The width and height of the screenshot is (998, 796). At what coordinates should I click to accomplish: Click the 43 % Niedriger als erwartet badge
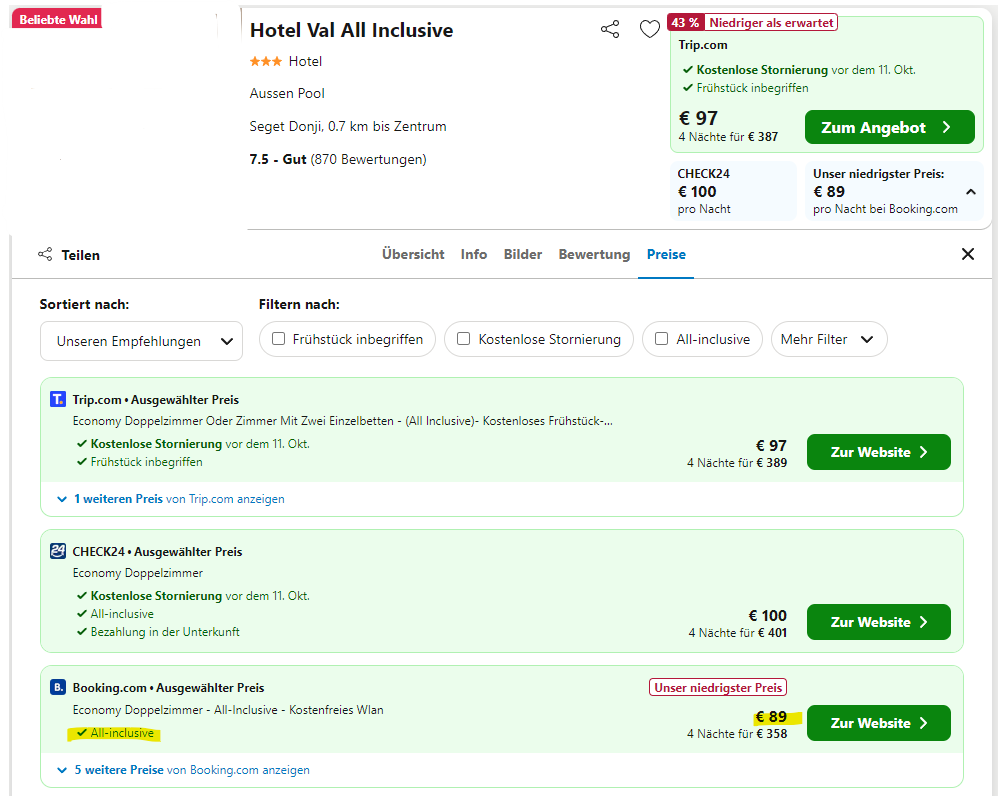tap(752, 23)
